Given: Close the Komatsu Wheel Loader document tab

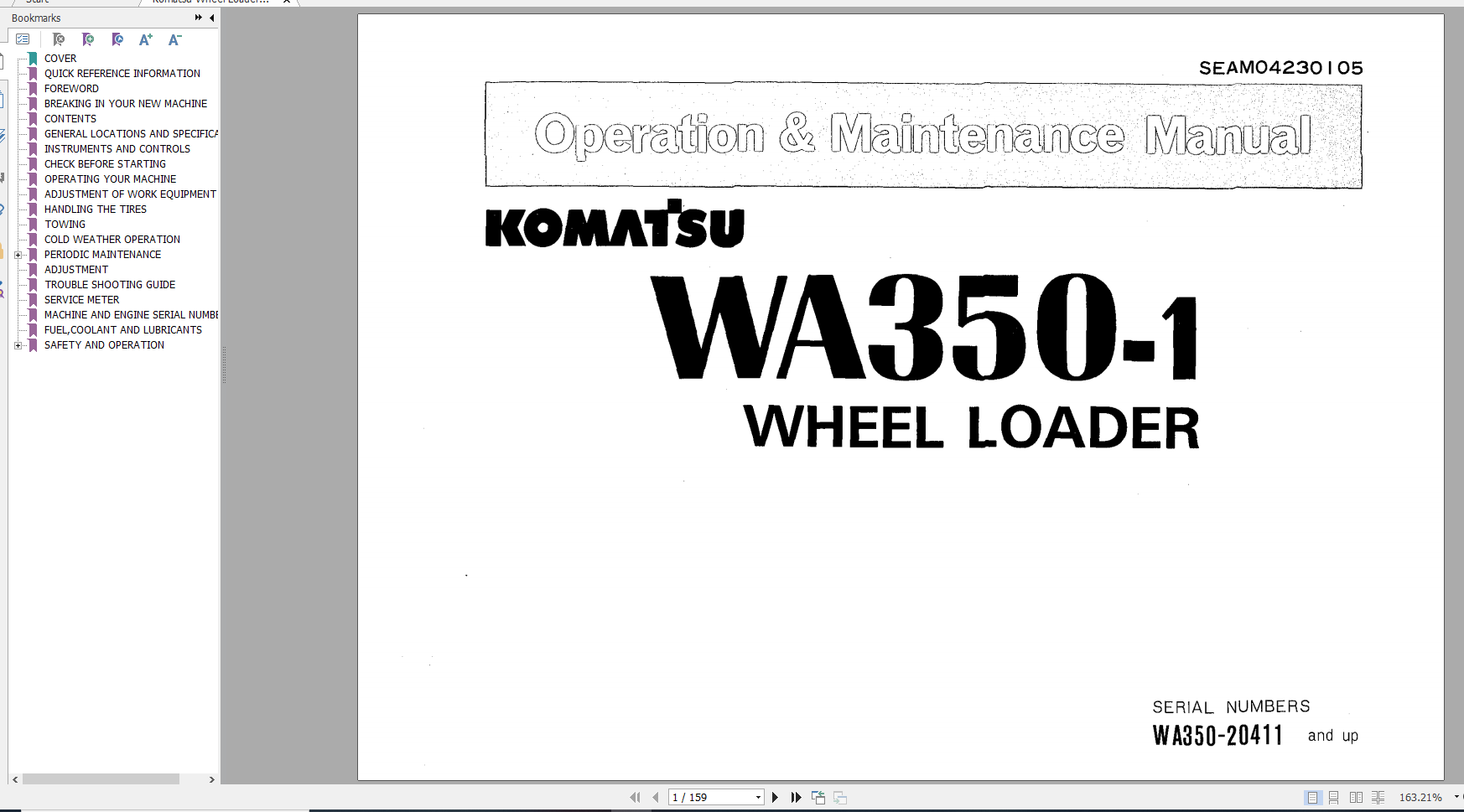Looking at the screenshot, I should pyautogui.click(x=287, y=2).
